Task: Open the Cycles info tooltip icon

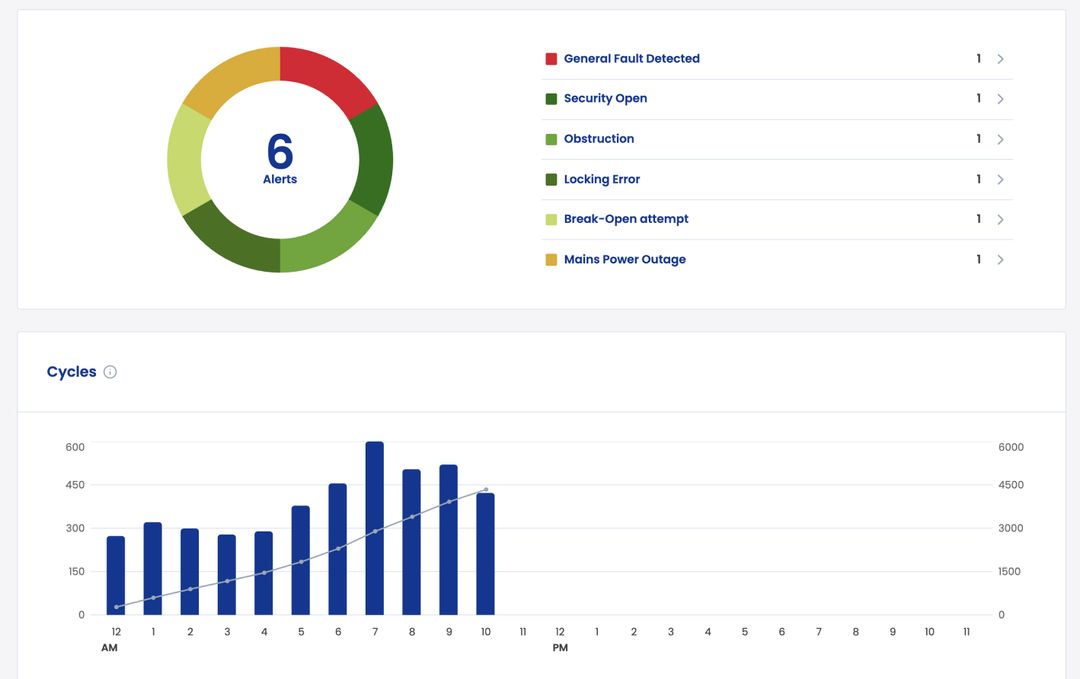Action: [x=109, y=371]
